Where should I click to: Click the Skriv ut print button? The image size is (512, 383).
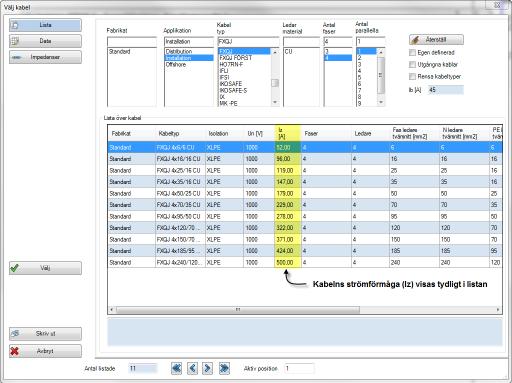[x=45, y=334]
